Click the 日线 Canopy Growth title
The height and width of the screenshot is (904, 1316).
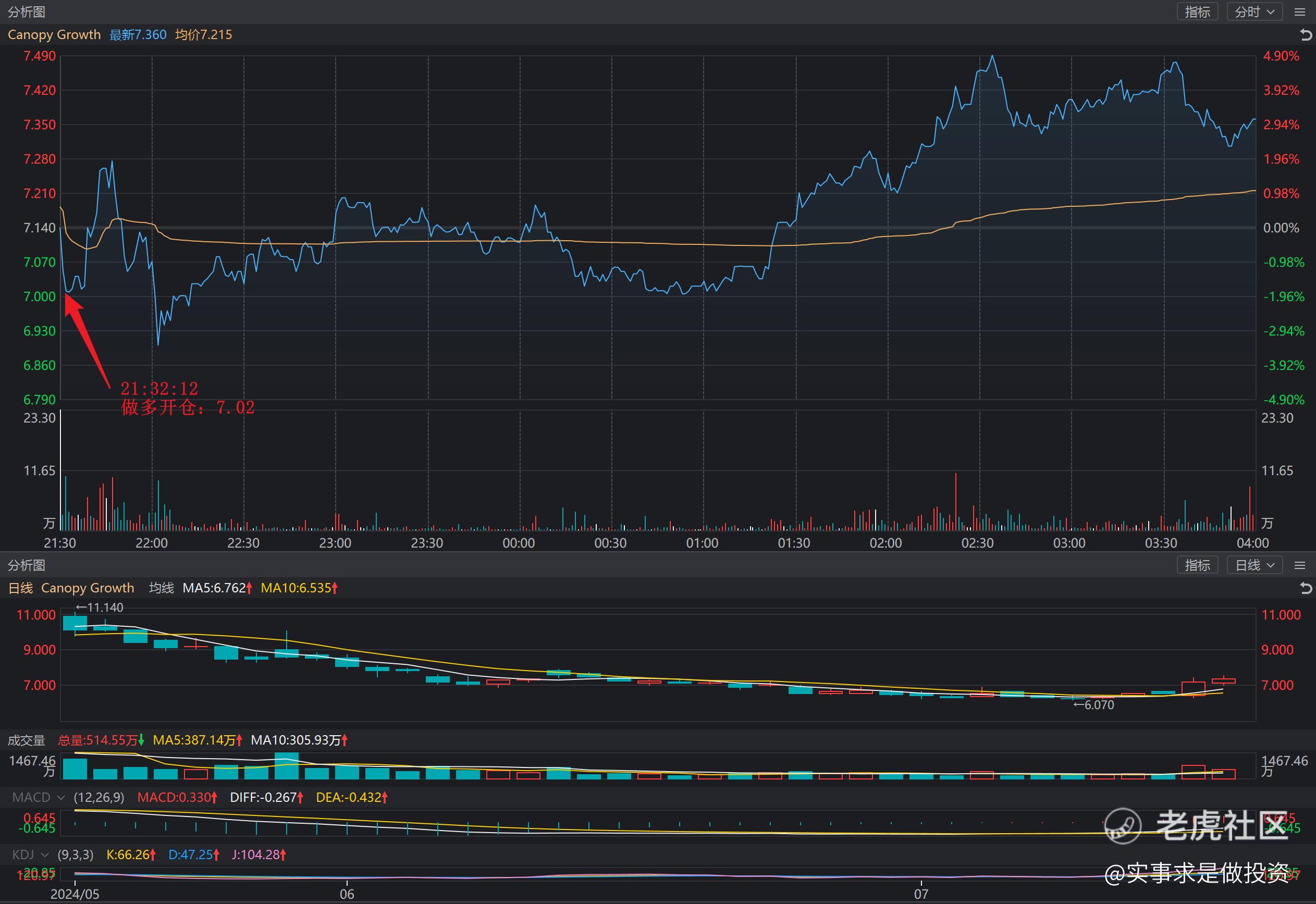pos(71,588)
